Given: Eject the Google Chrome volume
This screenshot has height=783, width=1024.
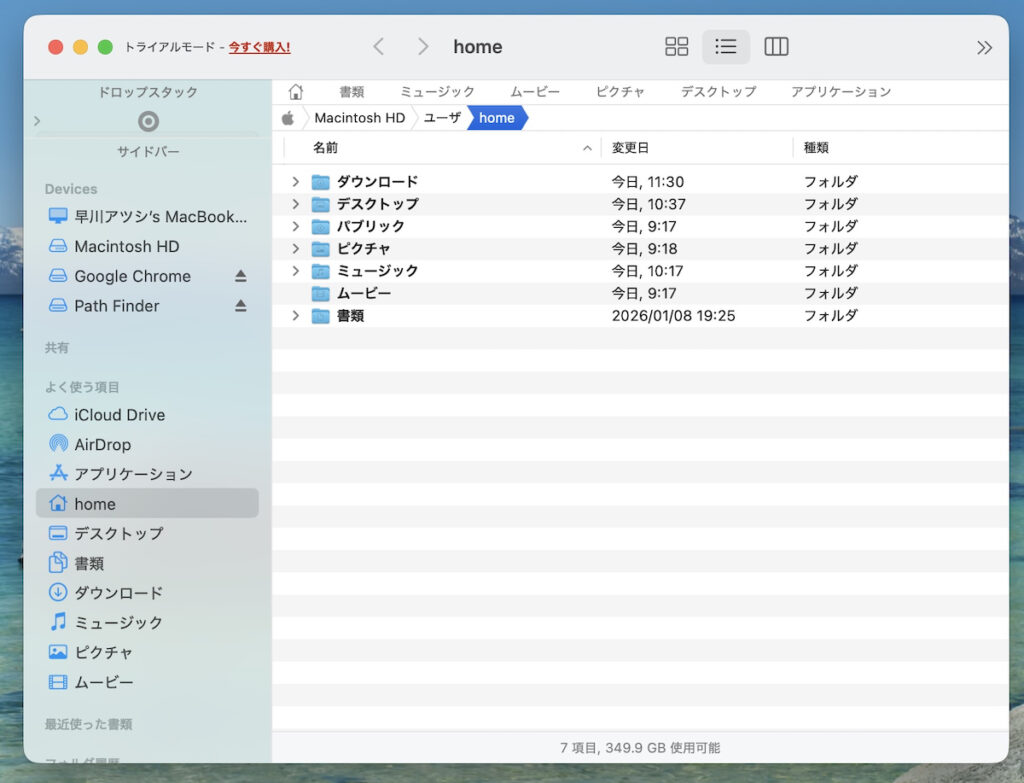Looking at the screenshot, I should (241, 276).
